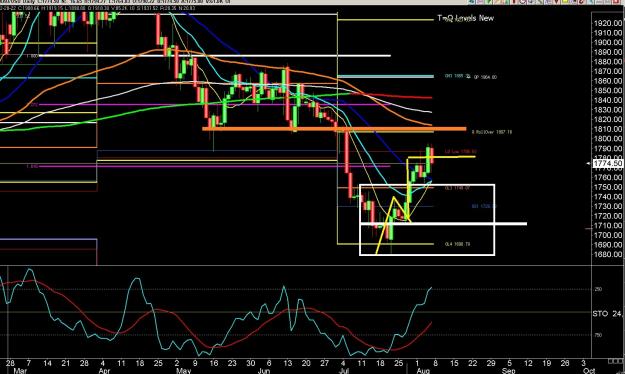The height and width of the screenshot is (374, 625).
Task: Click the May month label on time axis
Action: pyautogui.click(x=183, y=370)
